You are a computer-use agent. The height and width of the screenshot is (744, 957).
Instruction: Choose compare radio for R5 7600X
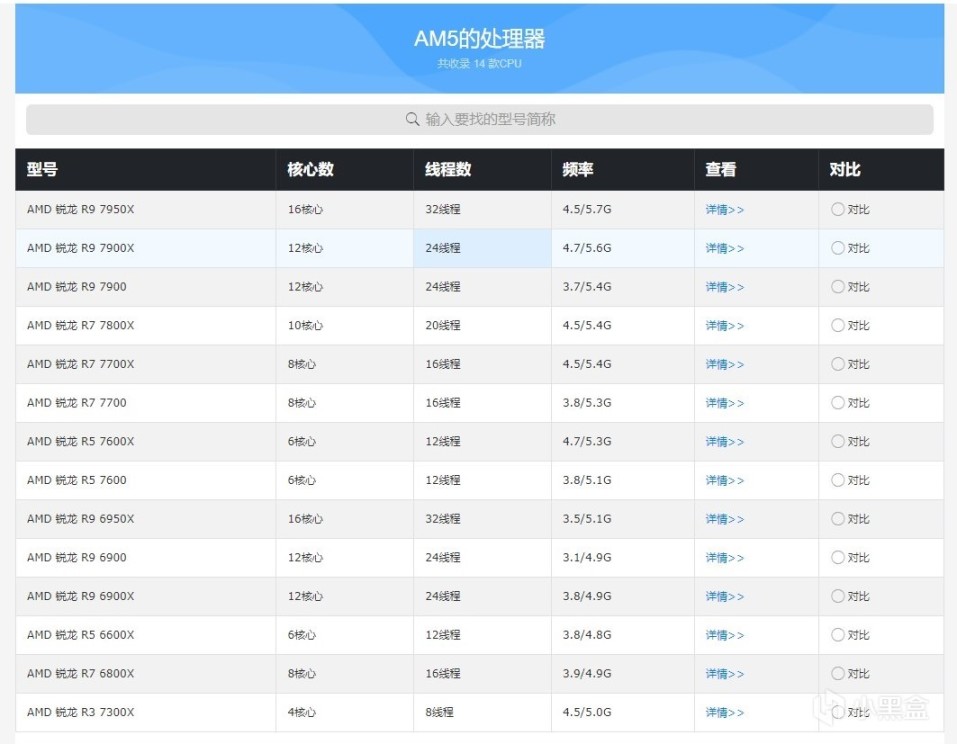837,441
